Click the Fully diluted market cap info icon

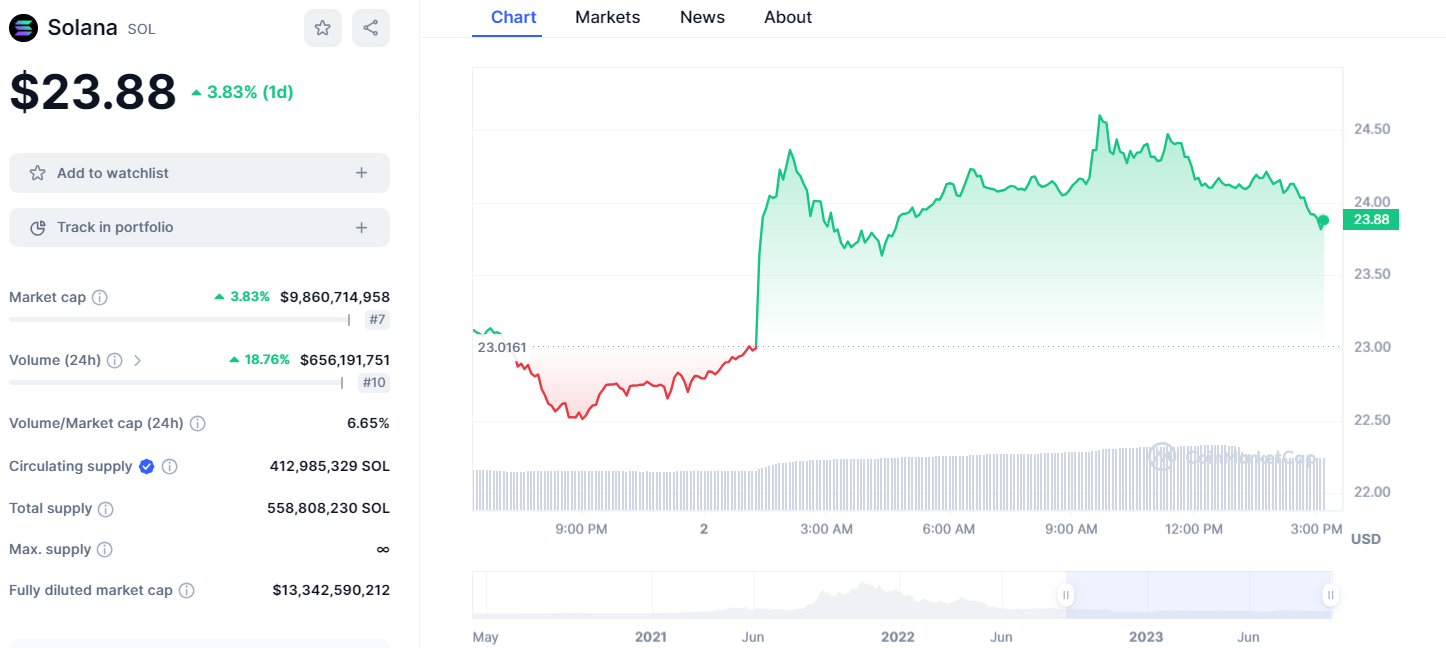pos(187,591)
